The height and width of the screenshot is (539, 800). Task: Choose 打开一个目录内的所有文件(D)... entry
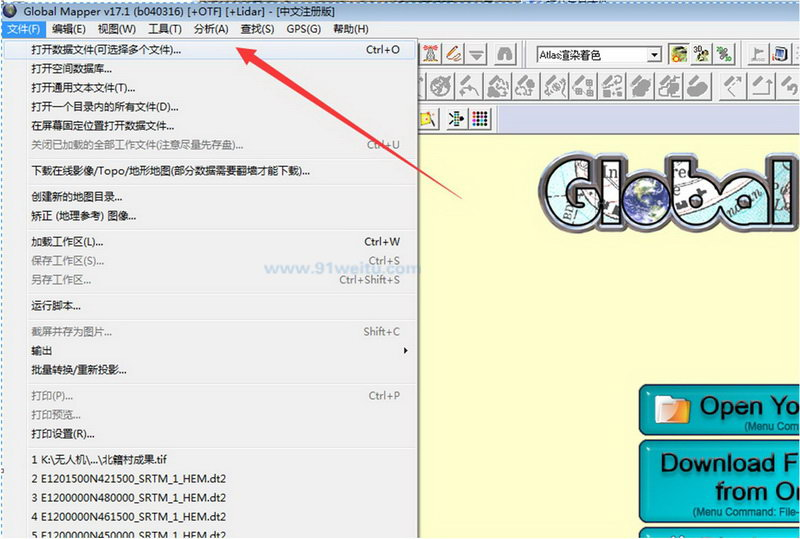coord(210,107)
